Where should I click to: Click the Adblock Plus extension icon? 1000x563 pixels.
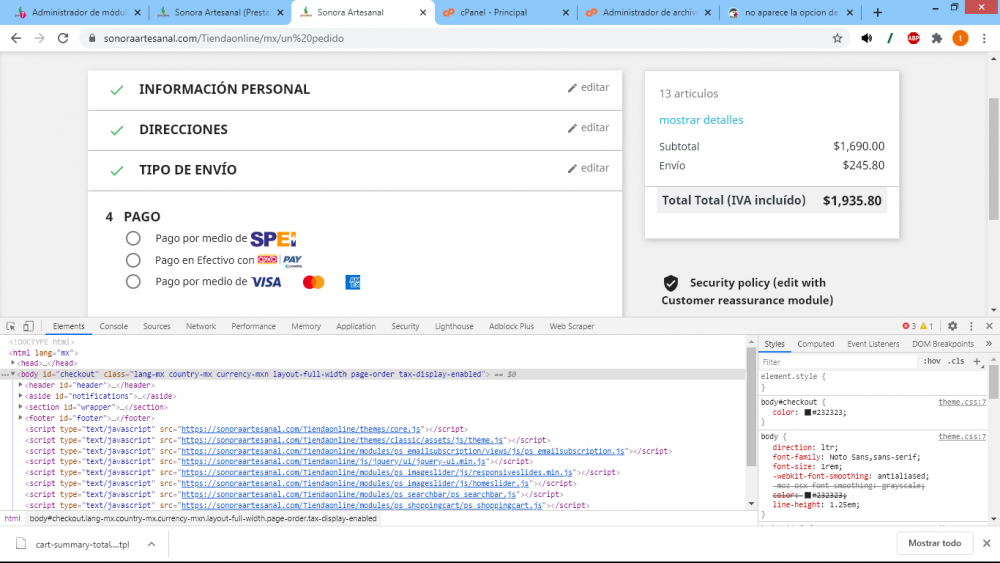click(913, 38)
